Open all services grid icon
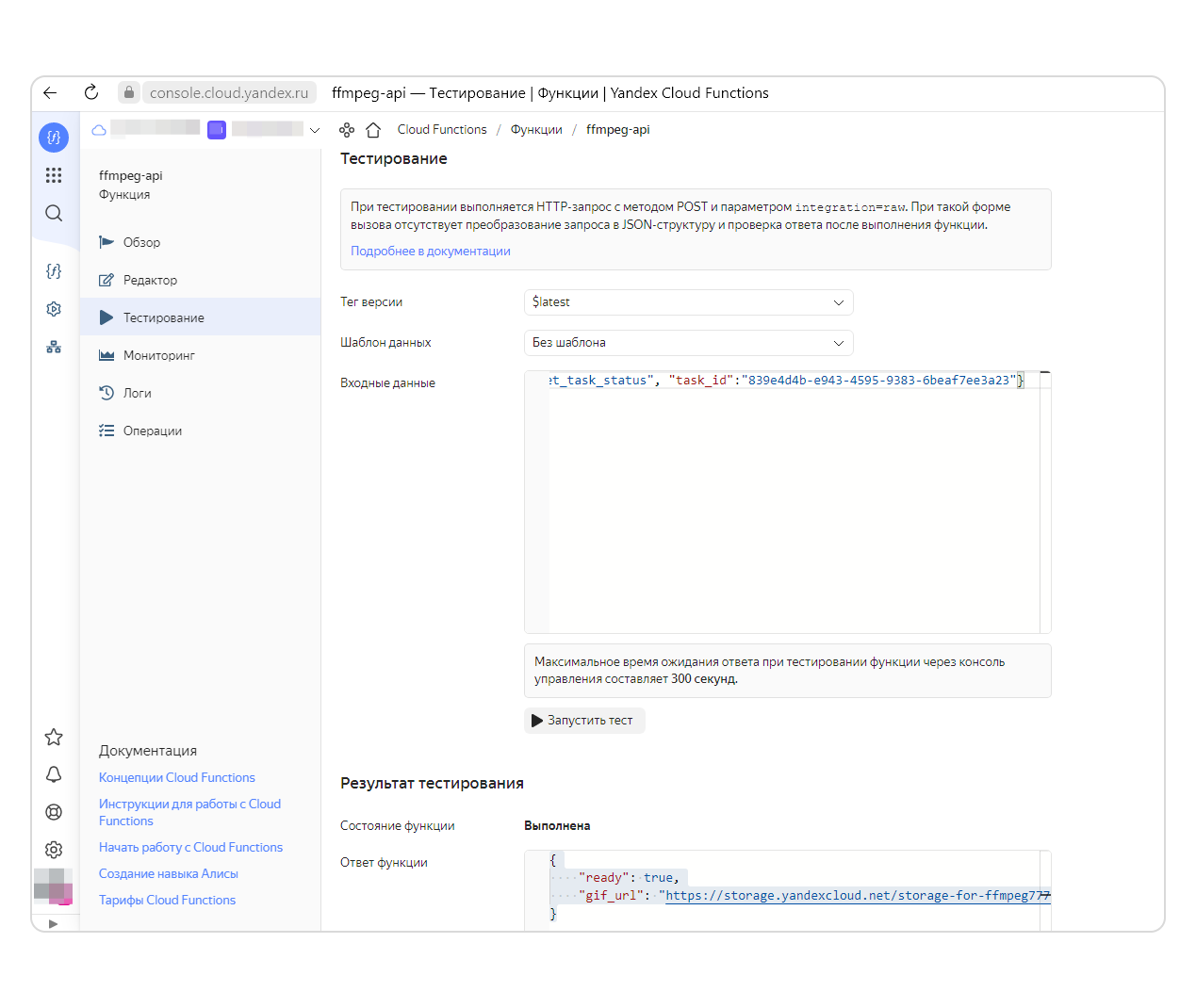This screenshot has width=1196, height=1008. [x=54, y=175]
